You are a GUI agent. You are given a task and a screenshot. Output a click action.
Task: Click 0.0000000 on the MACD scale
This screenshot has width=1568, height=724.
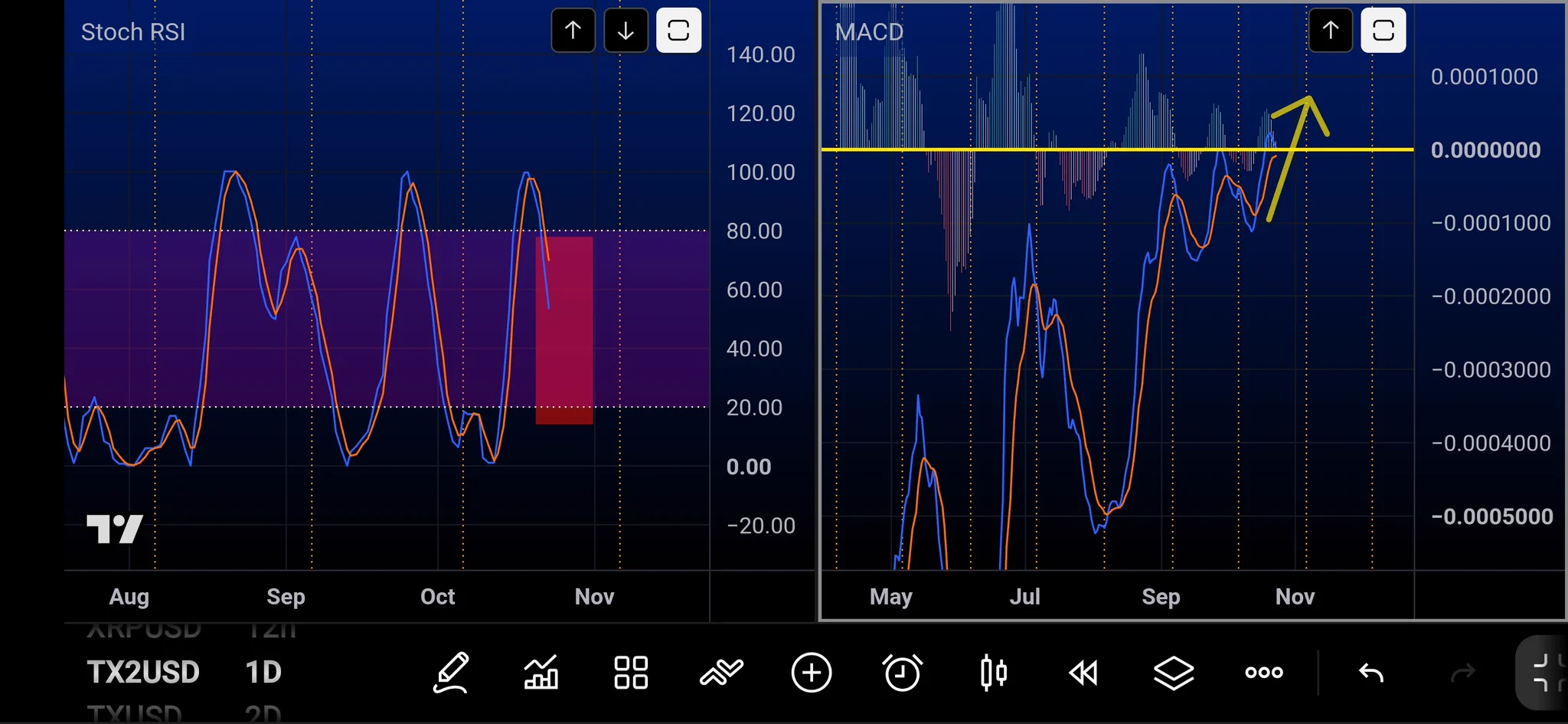coord(1485,150)
